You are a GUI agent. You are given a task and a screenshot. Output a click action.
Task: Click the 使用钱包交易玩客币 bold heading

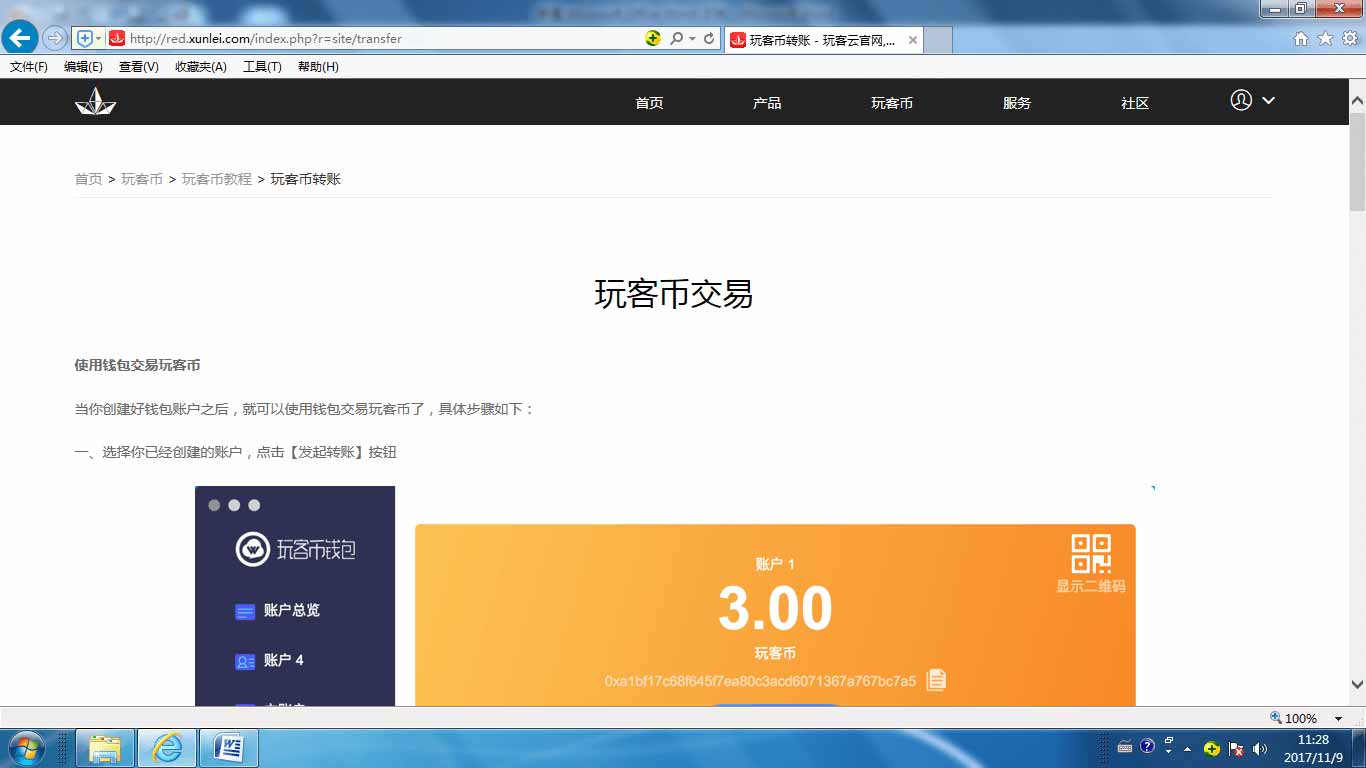137,365
